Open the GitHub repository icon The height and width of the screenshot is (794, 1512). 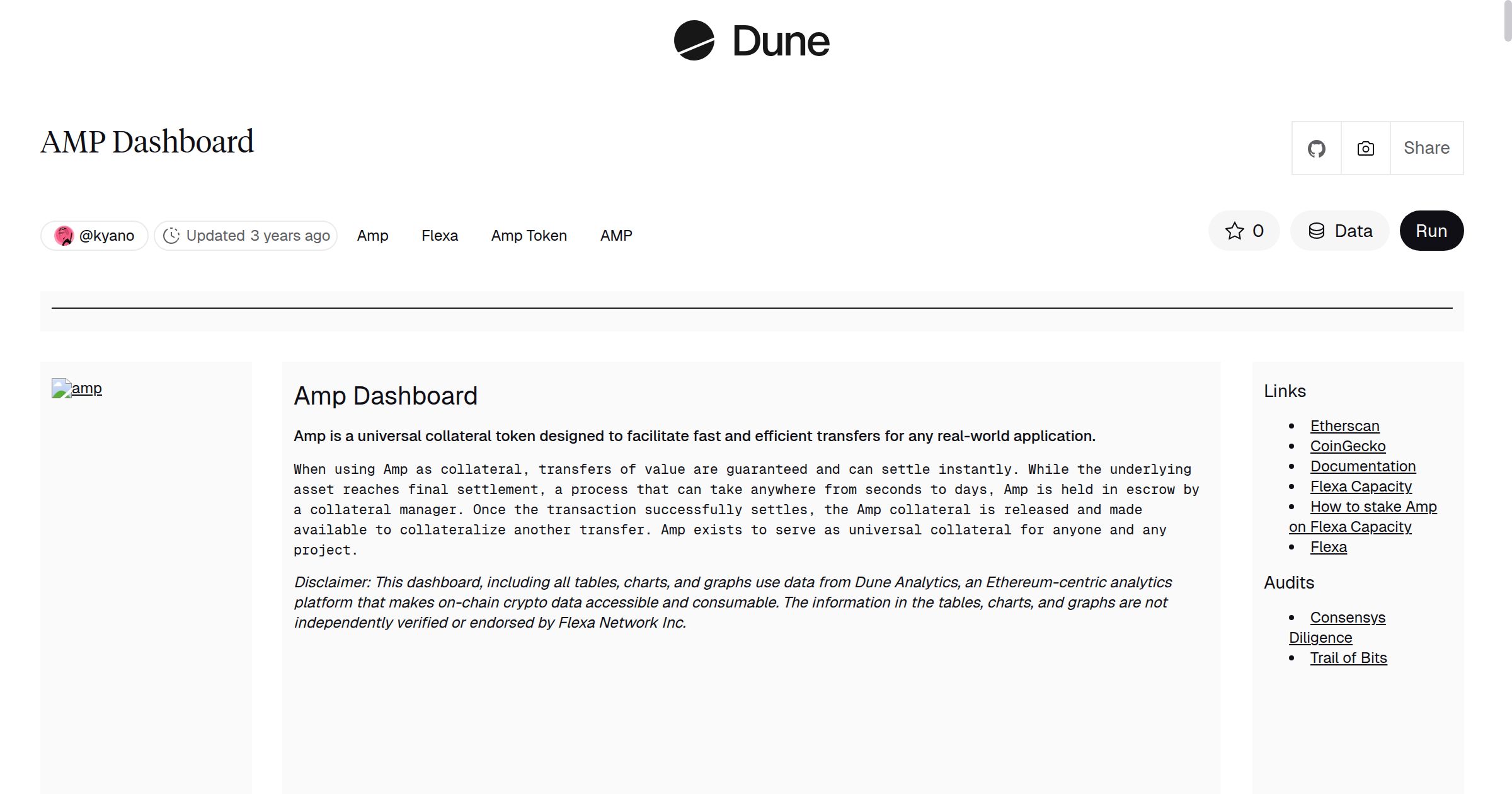pos(1316,148)
